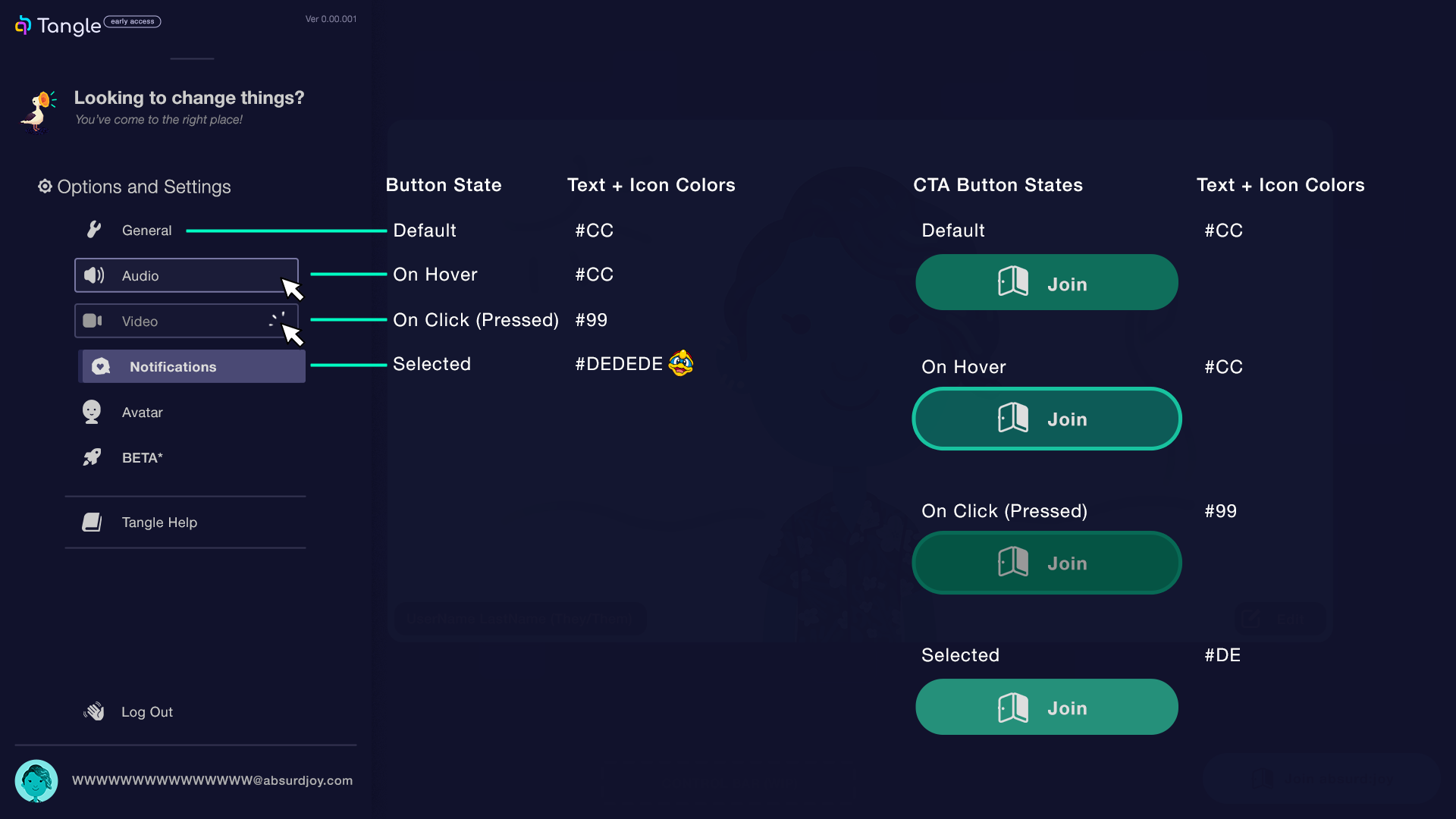Click the Log Out waving hand icon
Image resolution: width=1456 pixels, height=819 pixels.
tap(94, 711)
